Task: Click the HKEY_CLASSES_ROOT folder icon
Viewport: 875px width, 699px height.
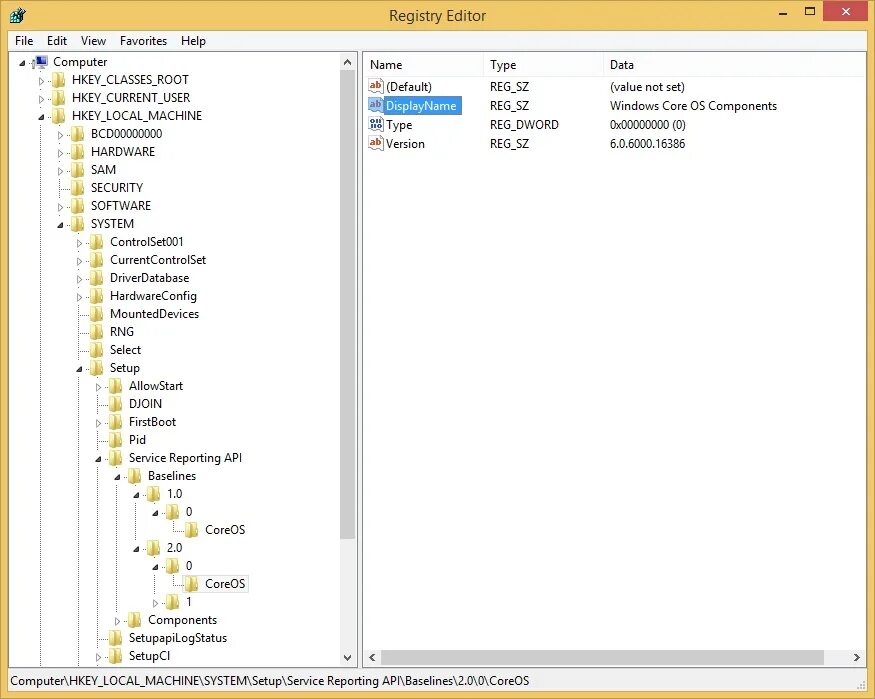Action: (x=59, y=80)
